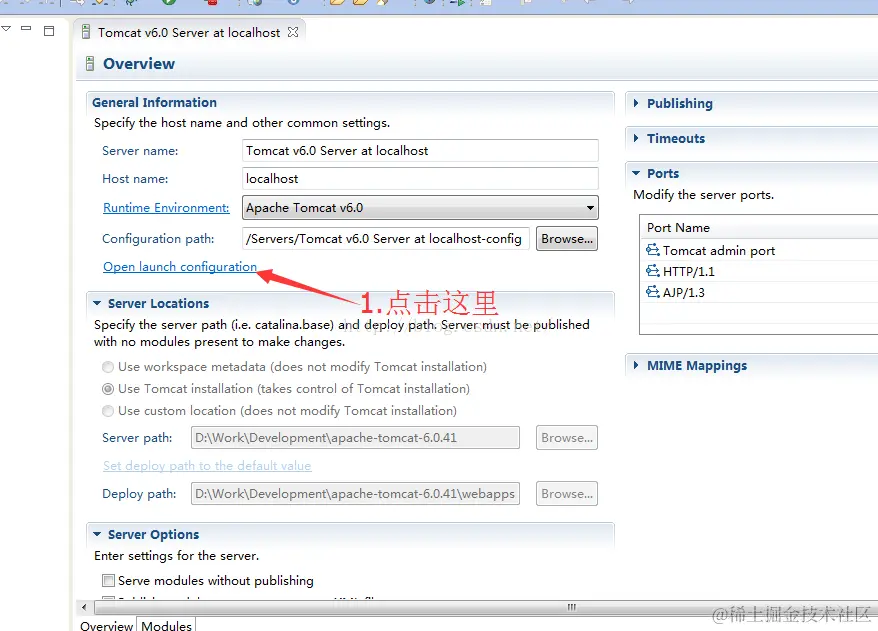This screenshot has width=878, height=631.
Task: Switch to the Overview bottom tab
Action: tap(106, 625)
